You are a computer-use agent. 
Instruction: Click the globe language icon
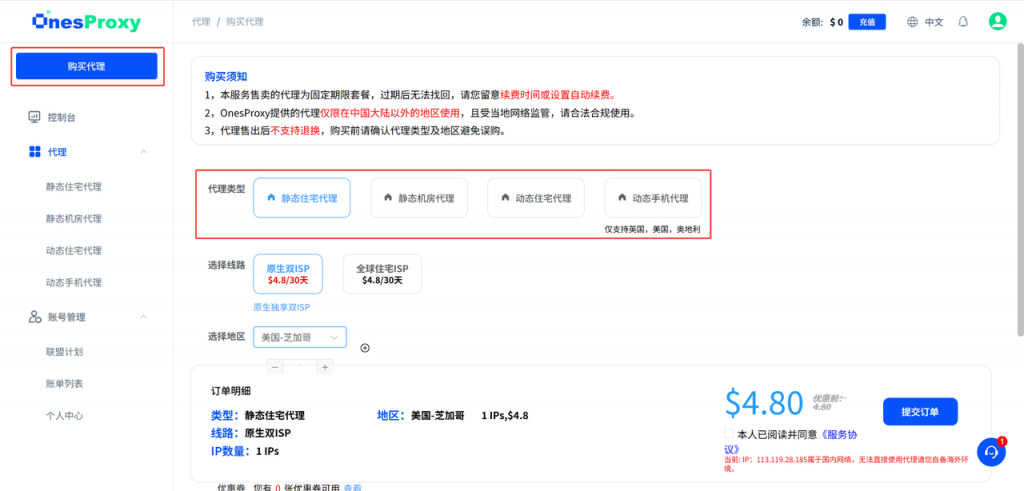912,21
